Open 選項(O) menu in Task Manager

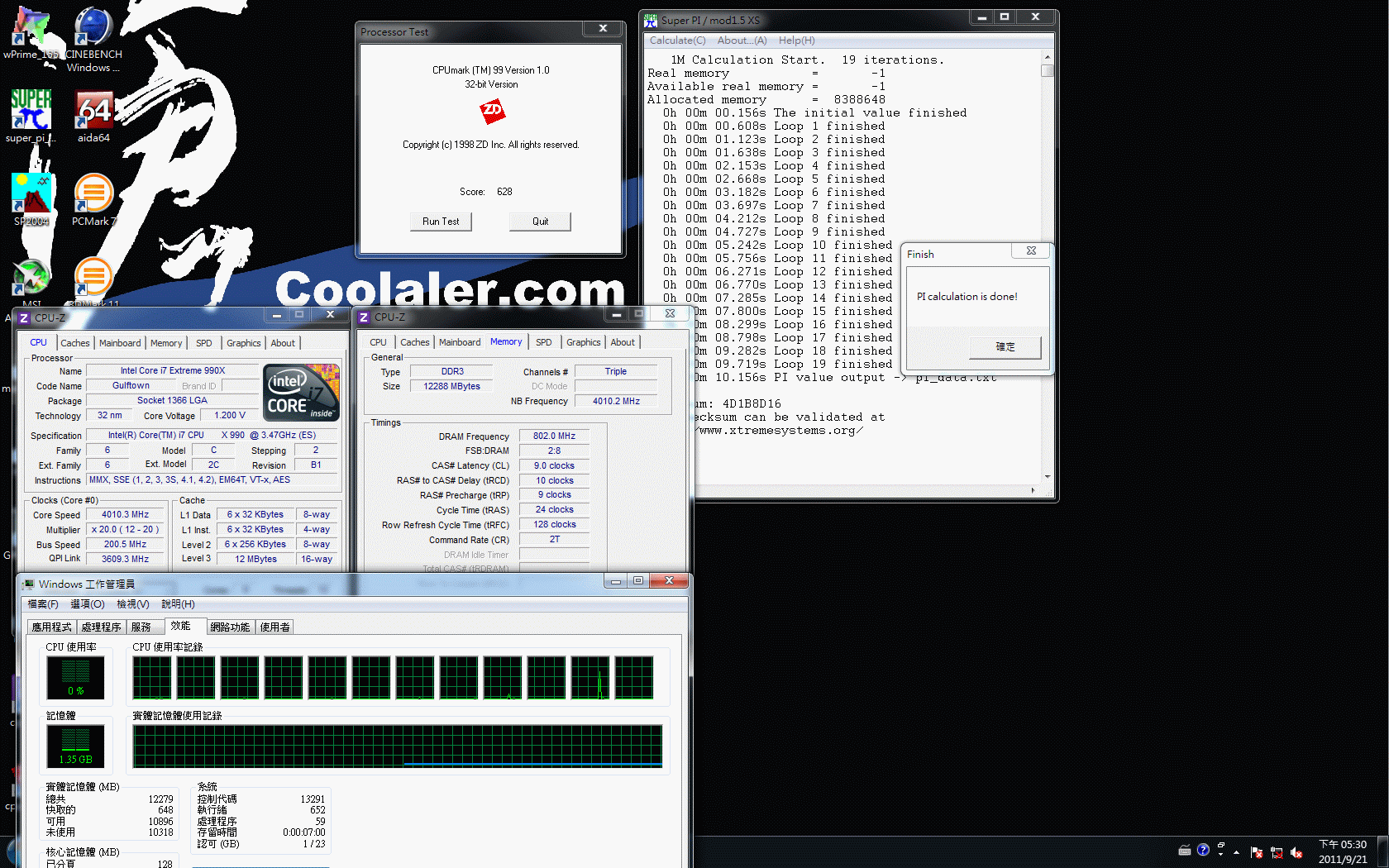pos(87,604)
